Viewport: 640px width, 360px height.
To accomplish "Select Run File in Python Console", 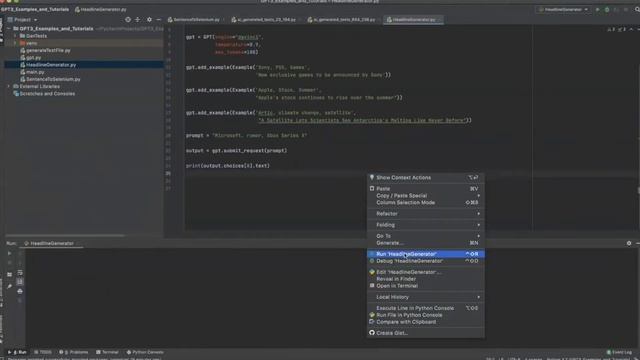I will point(426,315).
